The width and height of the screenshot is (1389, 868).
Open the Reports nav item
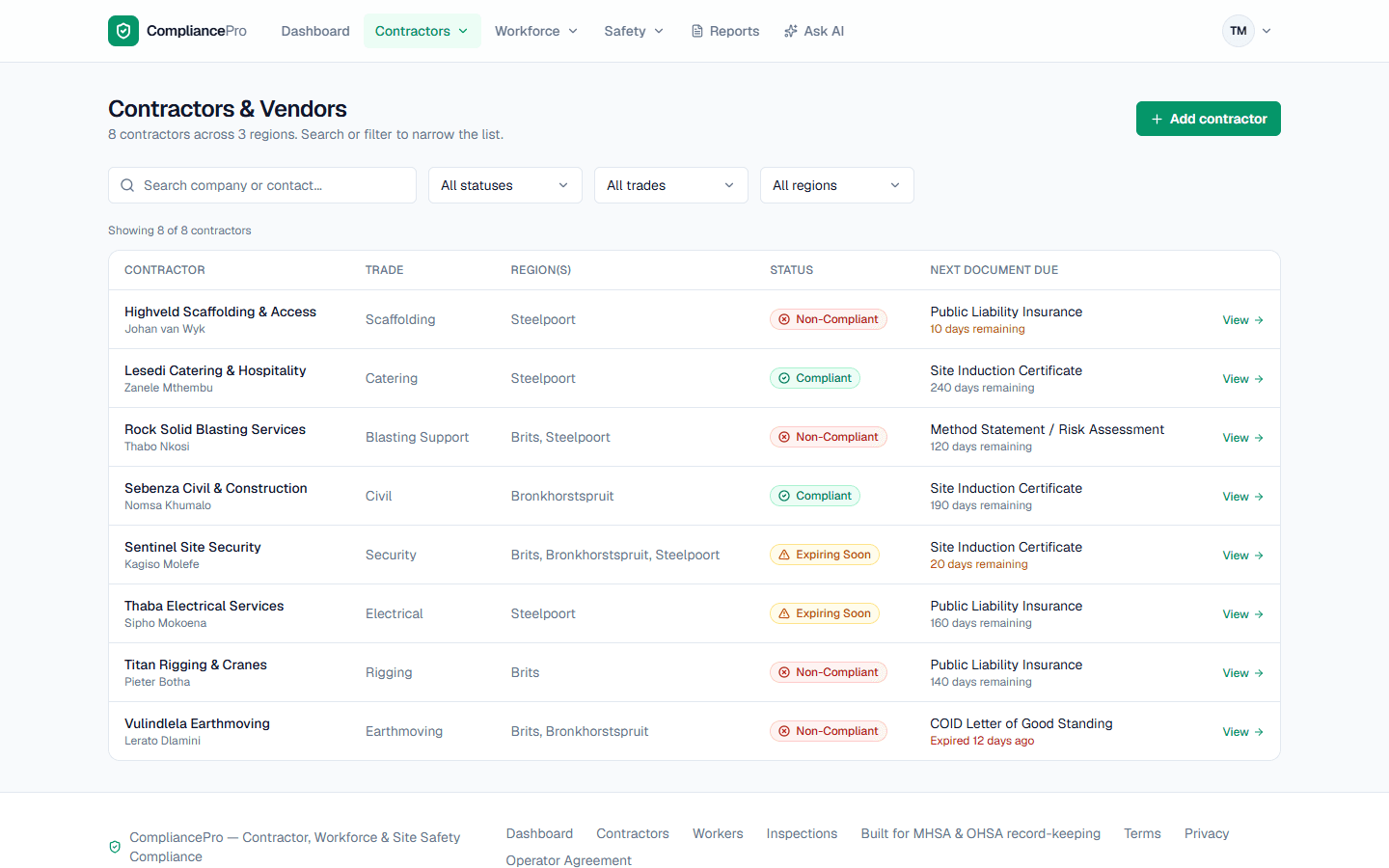click(725, 31)
